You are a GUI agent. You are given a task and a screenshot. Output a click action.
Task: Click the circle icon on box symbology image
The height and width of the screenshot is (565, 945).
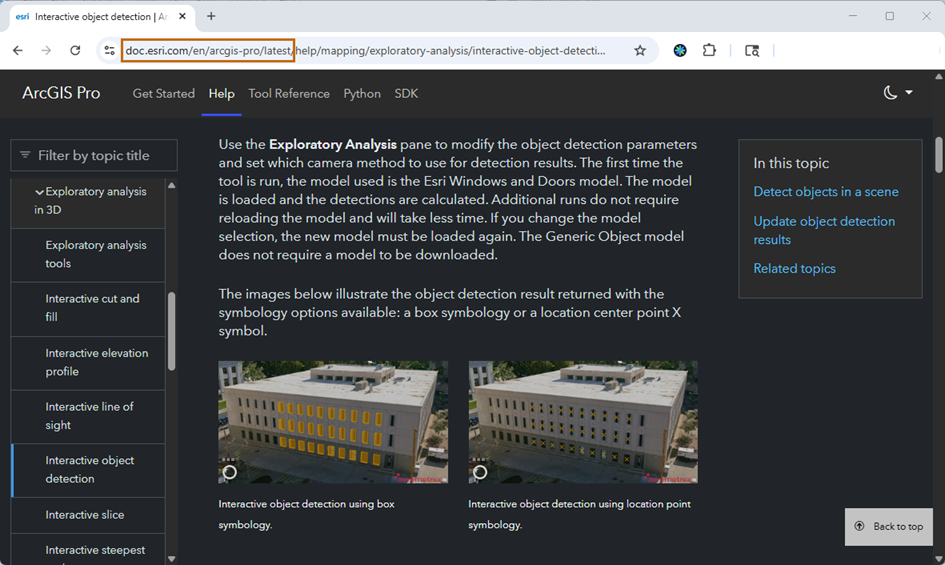pyautogui.click(x=230, y=472)
